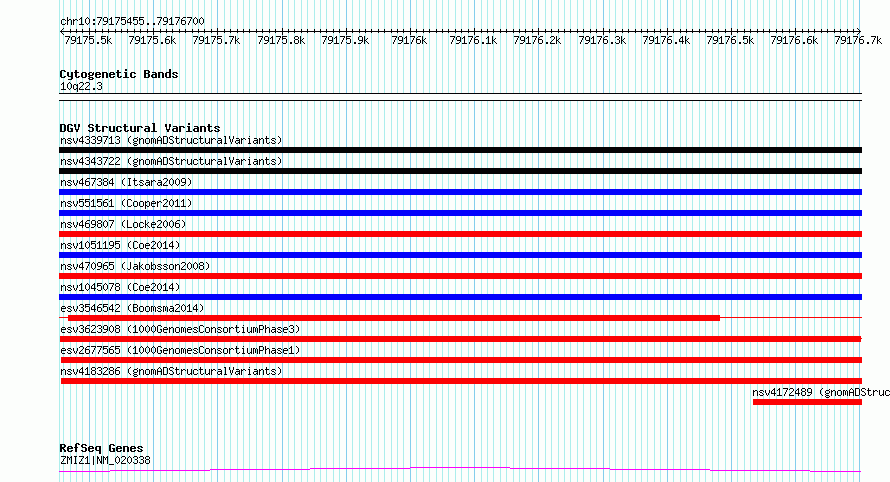Click the 79175.6k ruler label
This screenshot has width=890, height=482.
(x=152, y=40)
